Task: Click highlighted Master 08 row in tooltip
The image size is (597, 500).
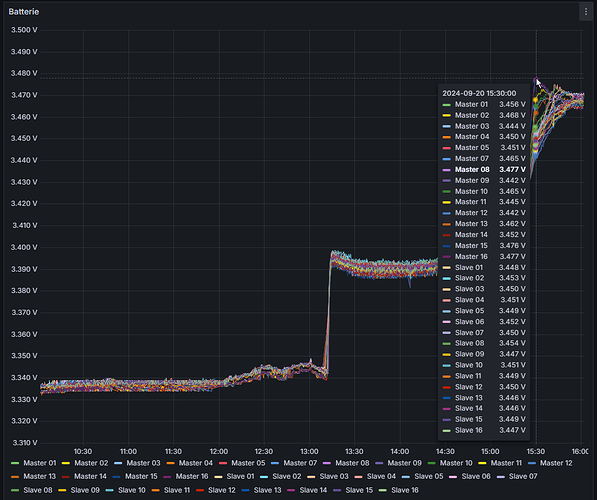Action: pos(484,169)
